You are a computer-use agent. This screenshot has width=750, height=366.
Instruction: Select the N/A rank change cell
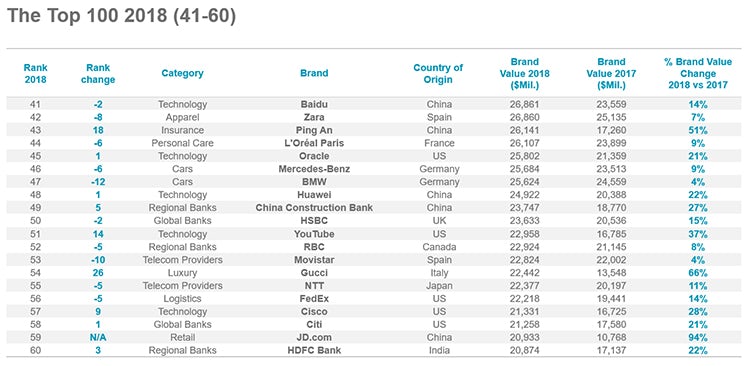pos(98,337)
